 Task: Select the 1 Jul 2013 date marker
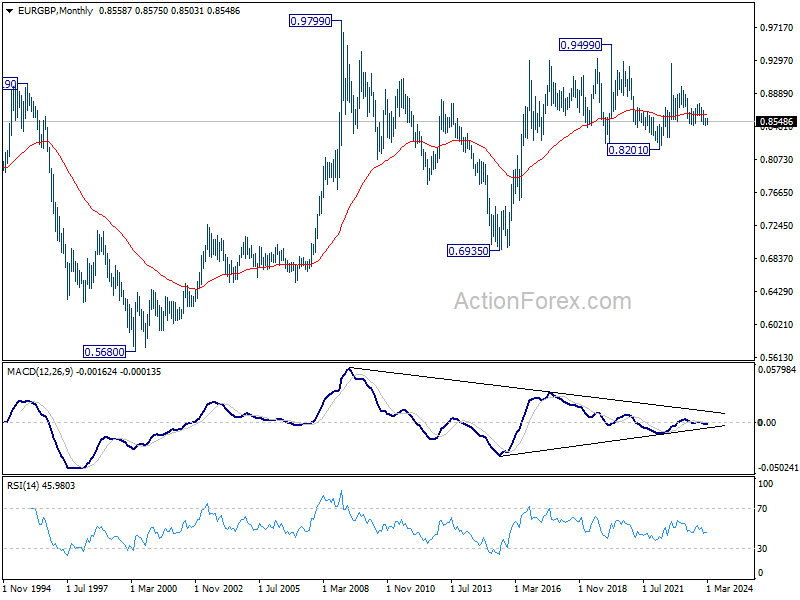coord(471,588)
